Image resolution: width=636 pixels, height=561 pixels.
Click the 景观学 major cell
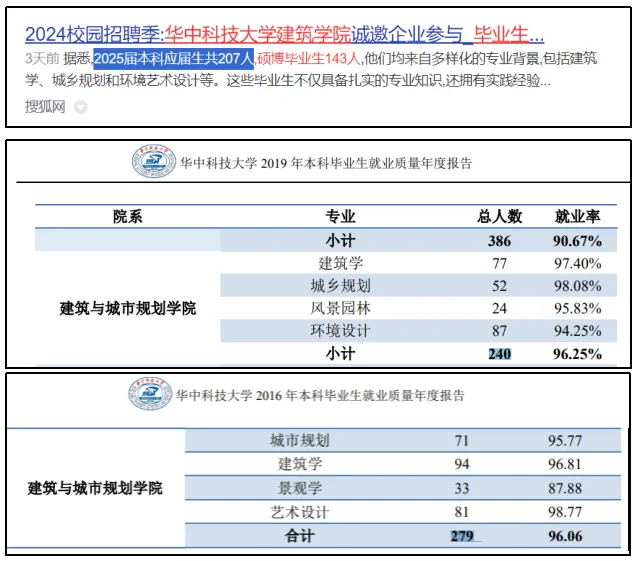point(300,488)
